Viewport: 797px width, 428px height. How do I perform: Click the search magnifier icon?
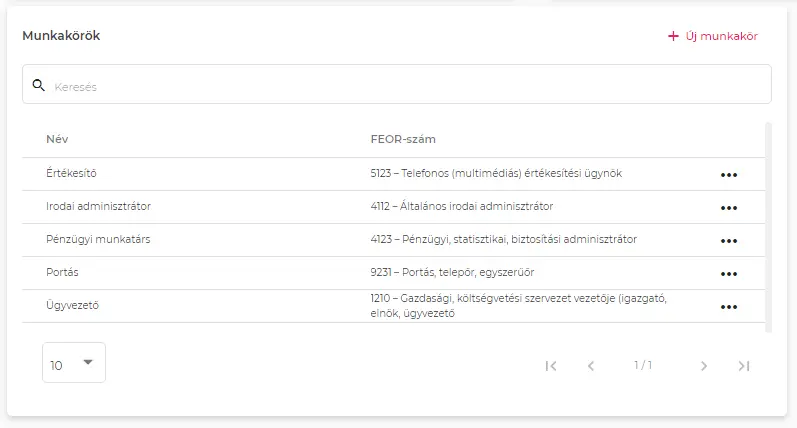pos(39,86)
